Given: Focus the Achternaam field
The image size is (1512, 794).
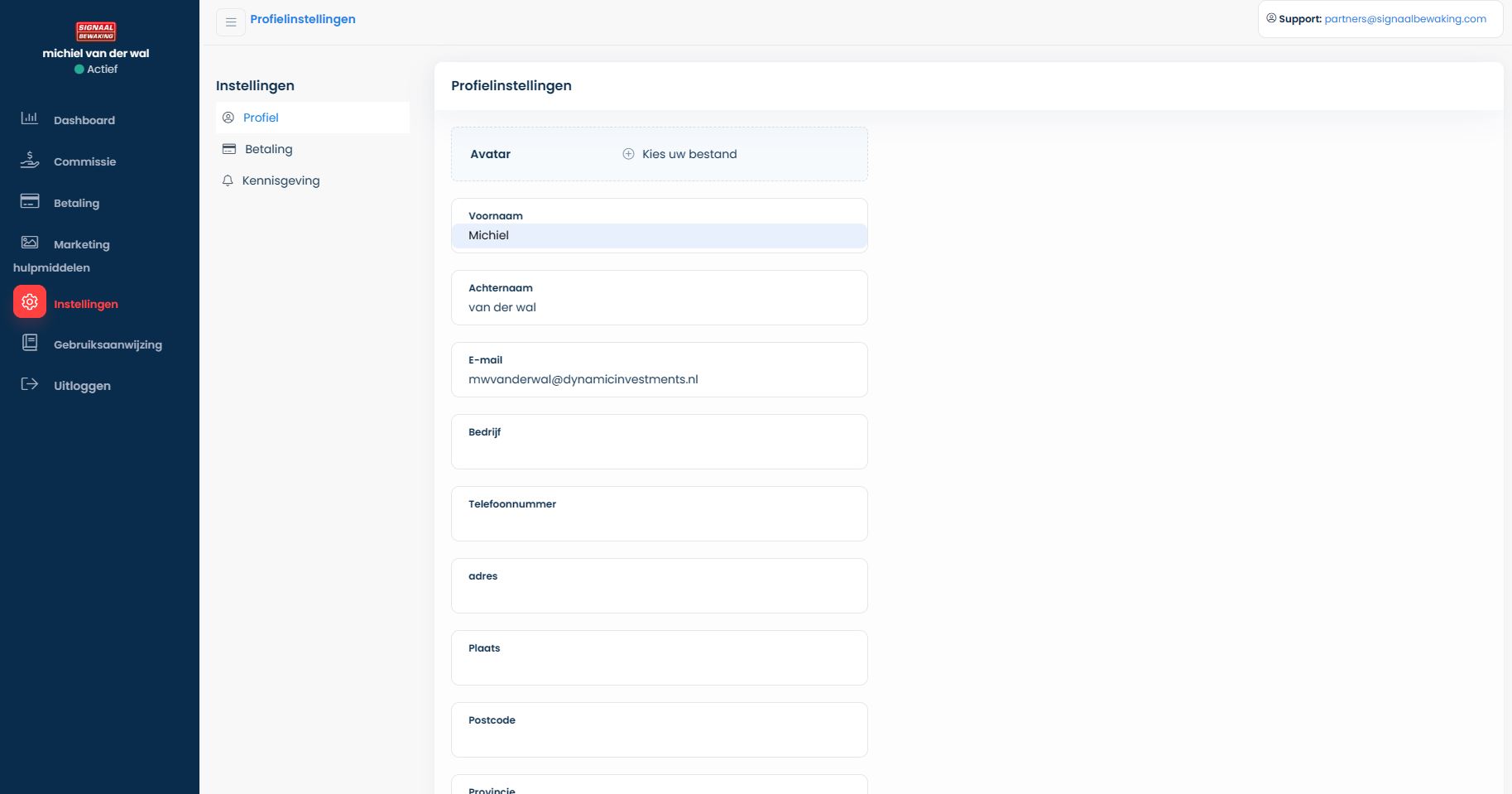Looking at the screenshot, I should (x=659, y=307).
